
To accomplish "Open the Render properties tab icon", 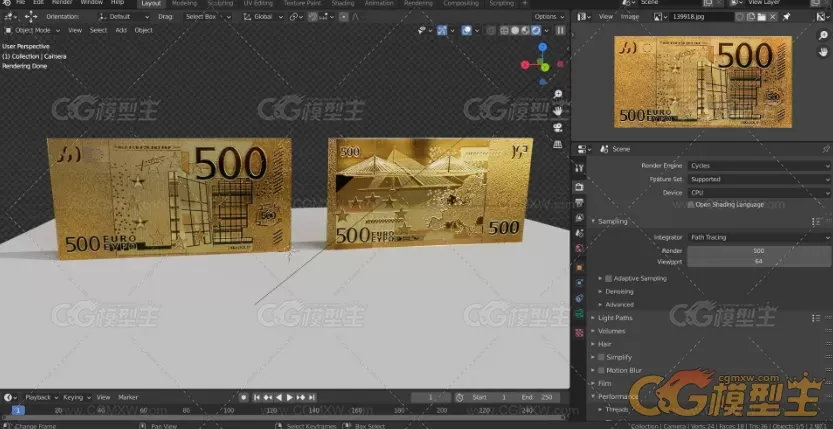I will [x=579, y=186].
